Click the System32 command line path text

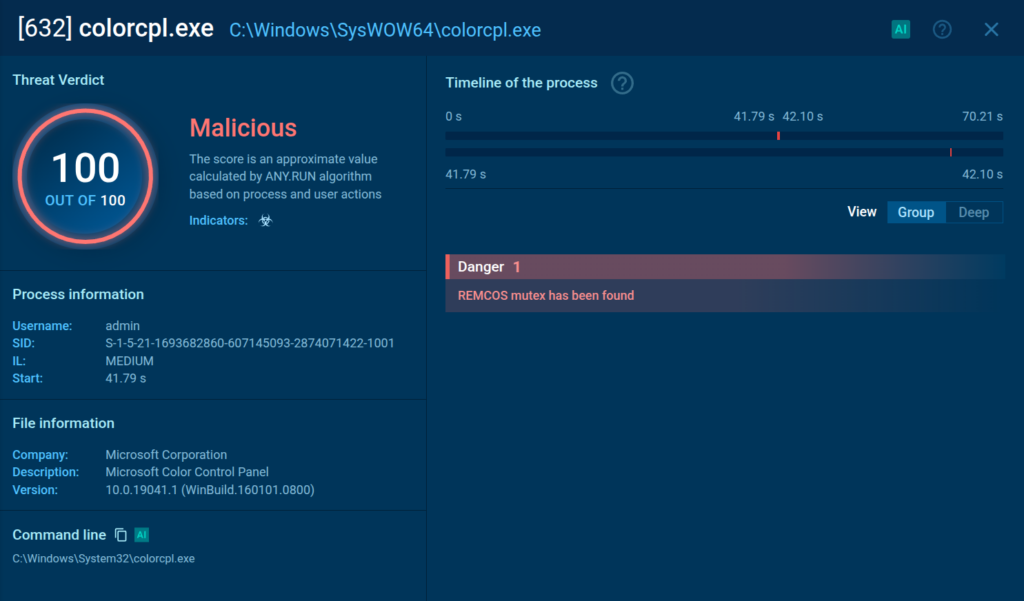click(103, 558)
